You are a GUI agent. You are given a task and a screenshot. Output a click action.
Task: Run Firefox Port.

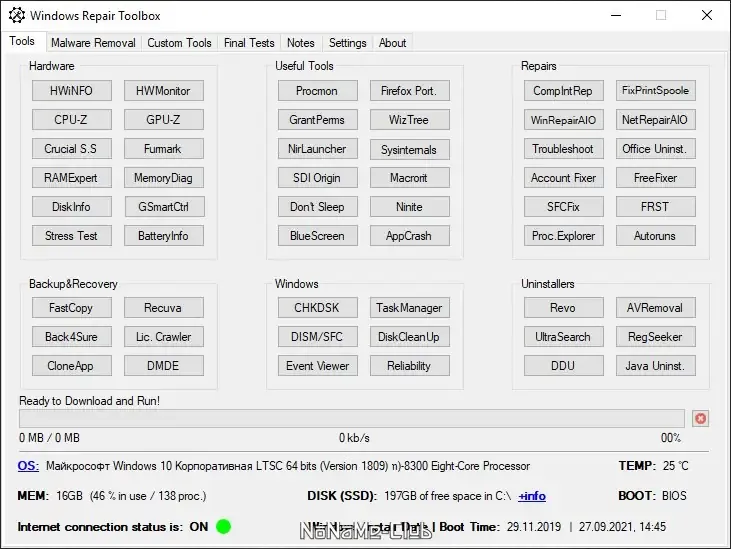(410, 90)
